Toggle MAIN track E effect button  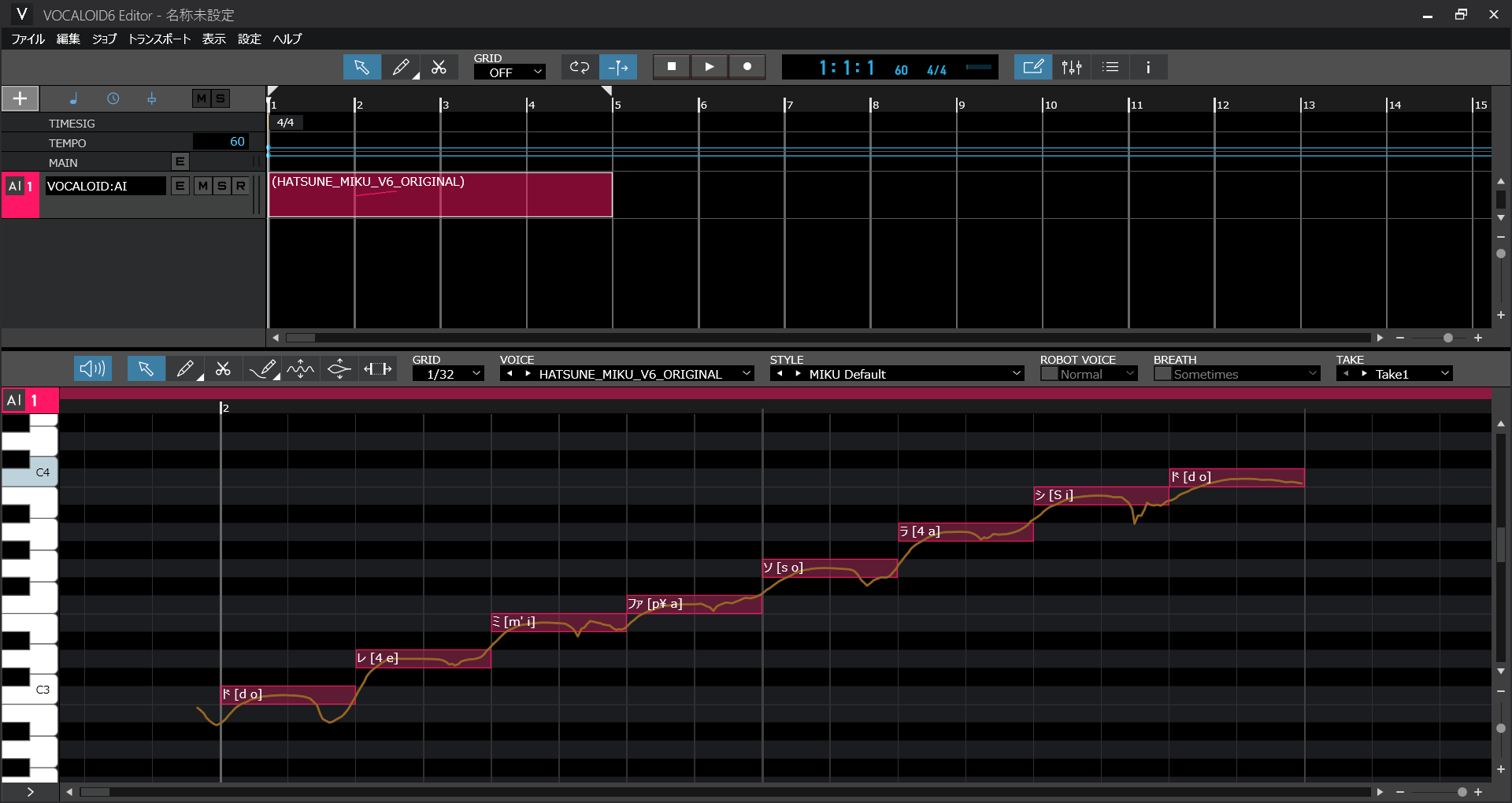pos(180,161)
